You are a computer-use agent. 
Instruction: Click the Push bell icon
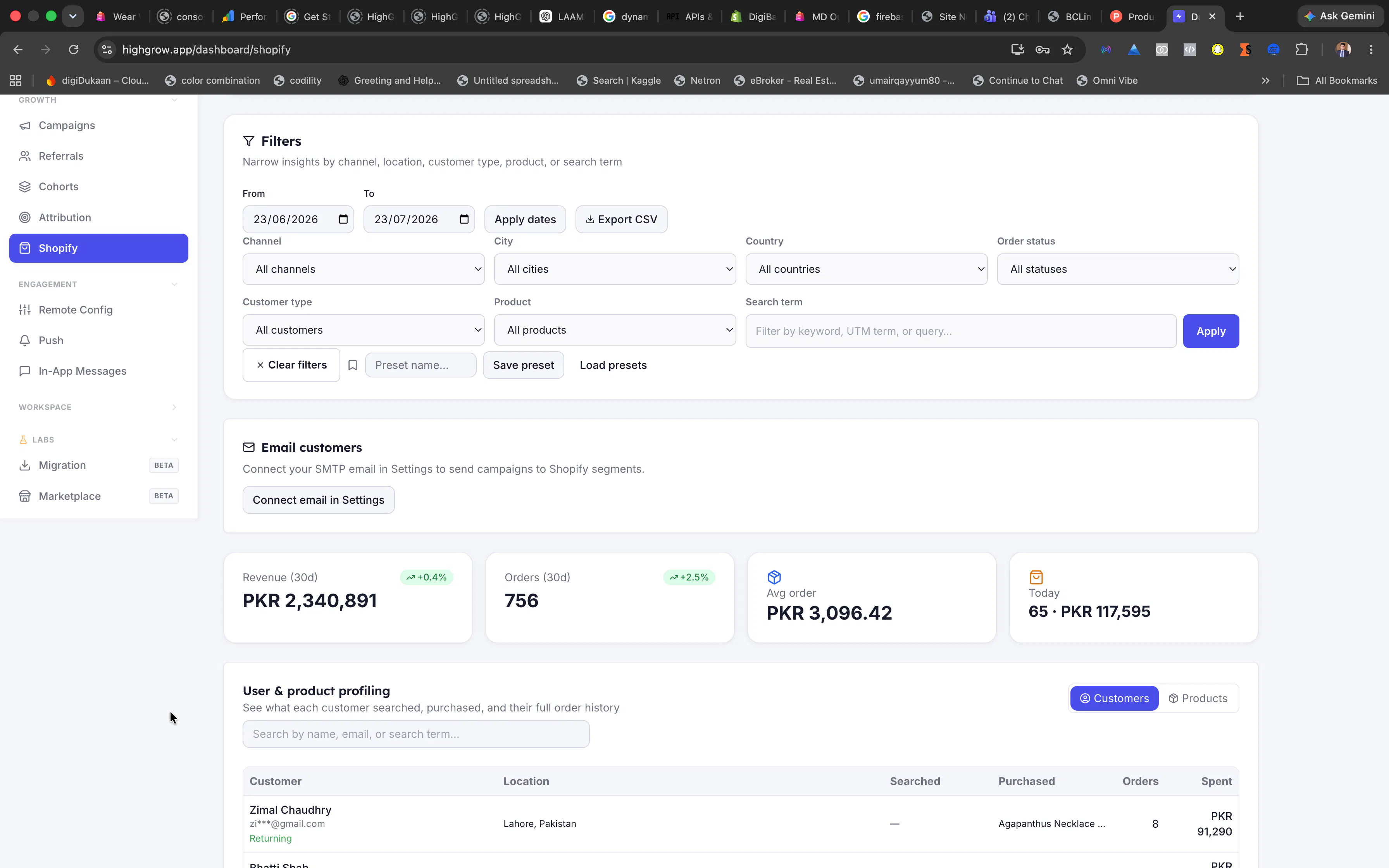click(25, 341)
